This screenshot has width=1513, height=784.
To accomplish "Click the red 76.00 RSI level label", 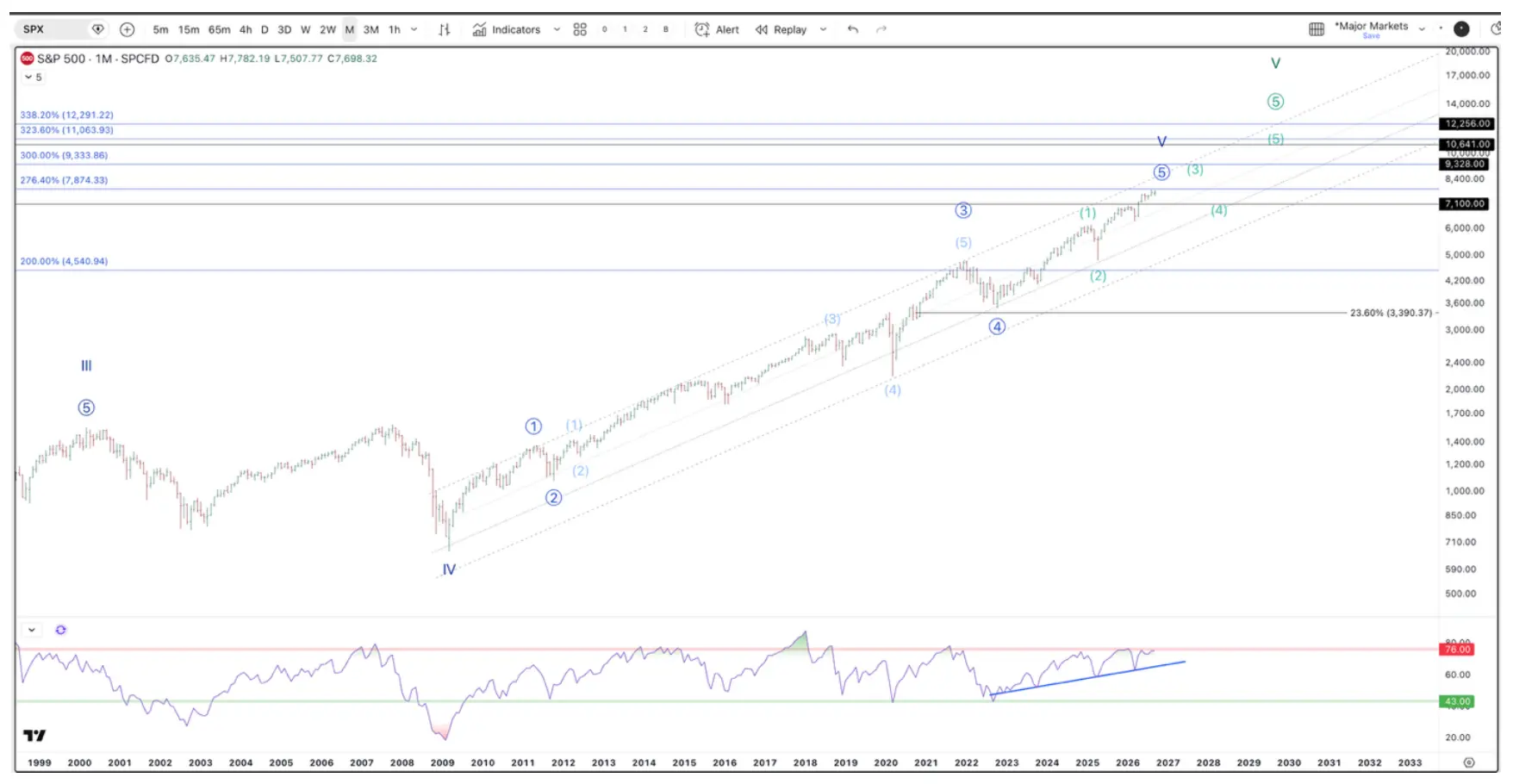I will pos(1457,650).
